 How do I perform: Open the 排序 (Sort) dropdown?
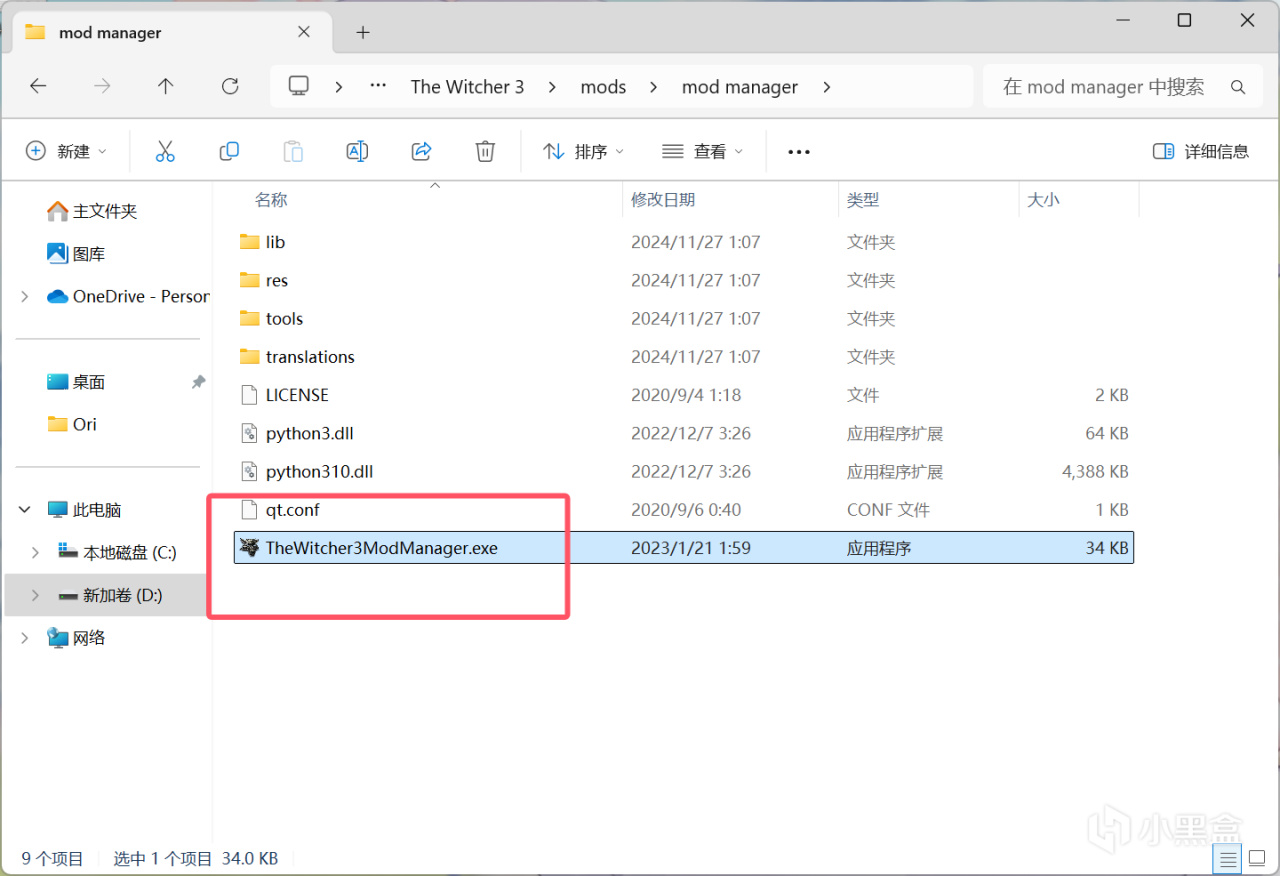point(583,151)
